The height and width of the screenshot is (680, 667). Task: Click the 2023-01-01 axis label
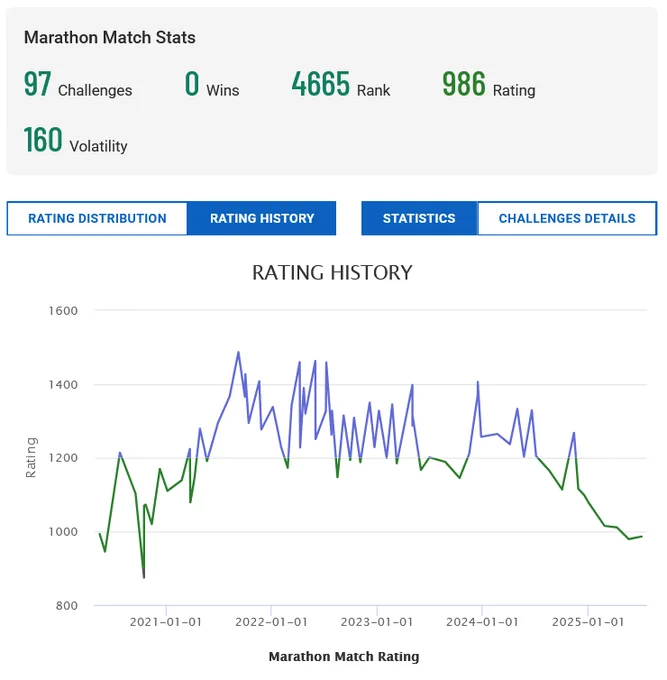tap(377, 622)
